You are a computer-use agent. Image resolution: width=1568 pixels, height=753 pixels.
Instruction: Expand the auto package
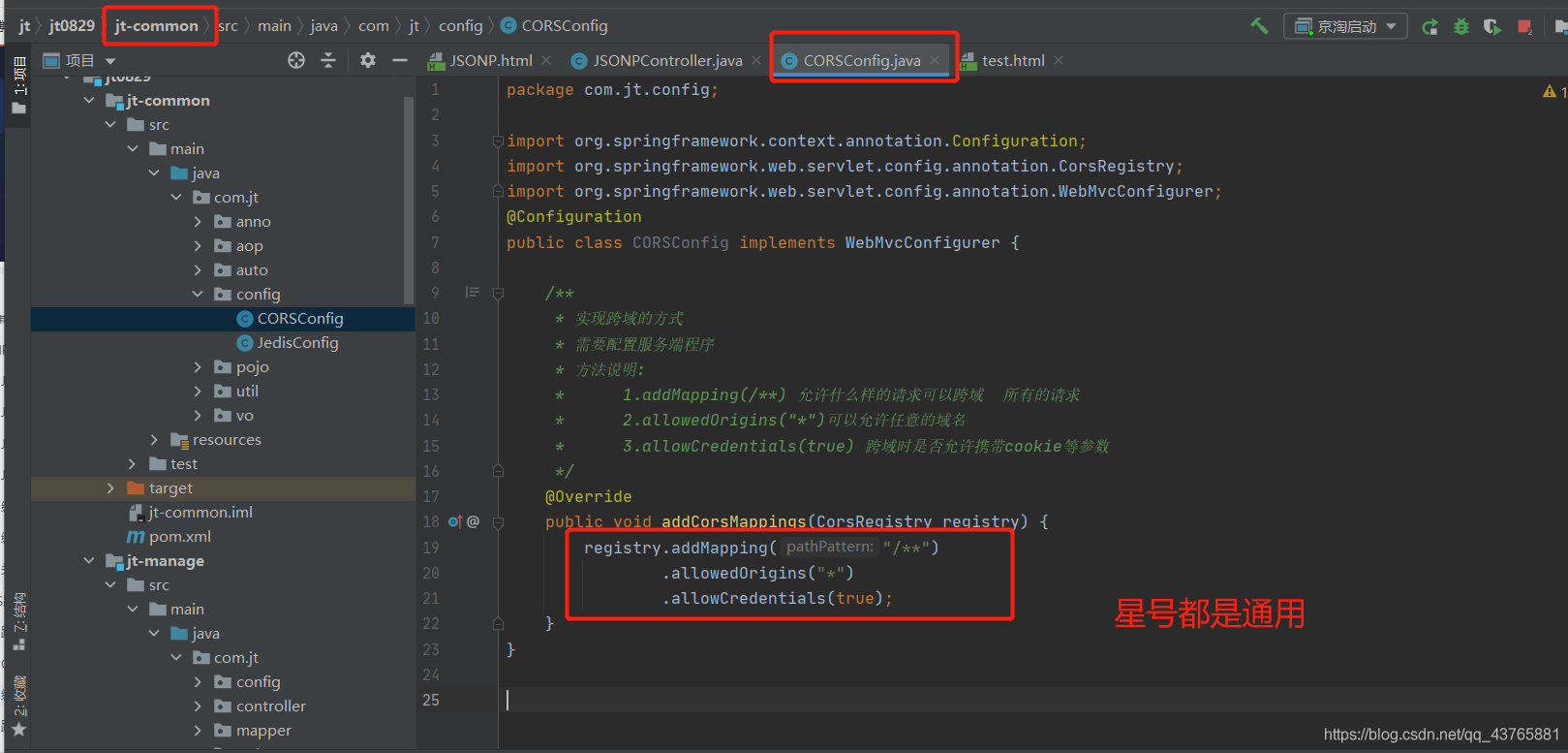tap(198, 269)
